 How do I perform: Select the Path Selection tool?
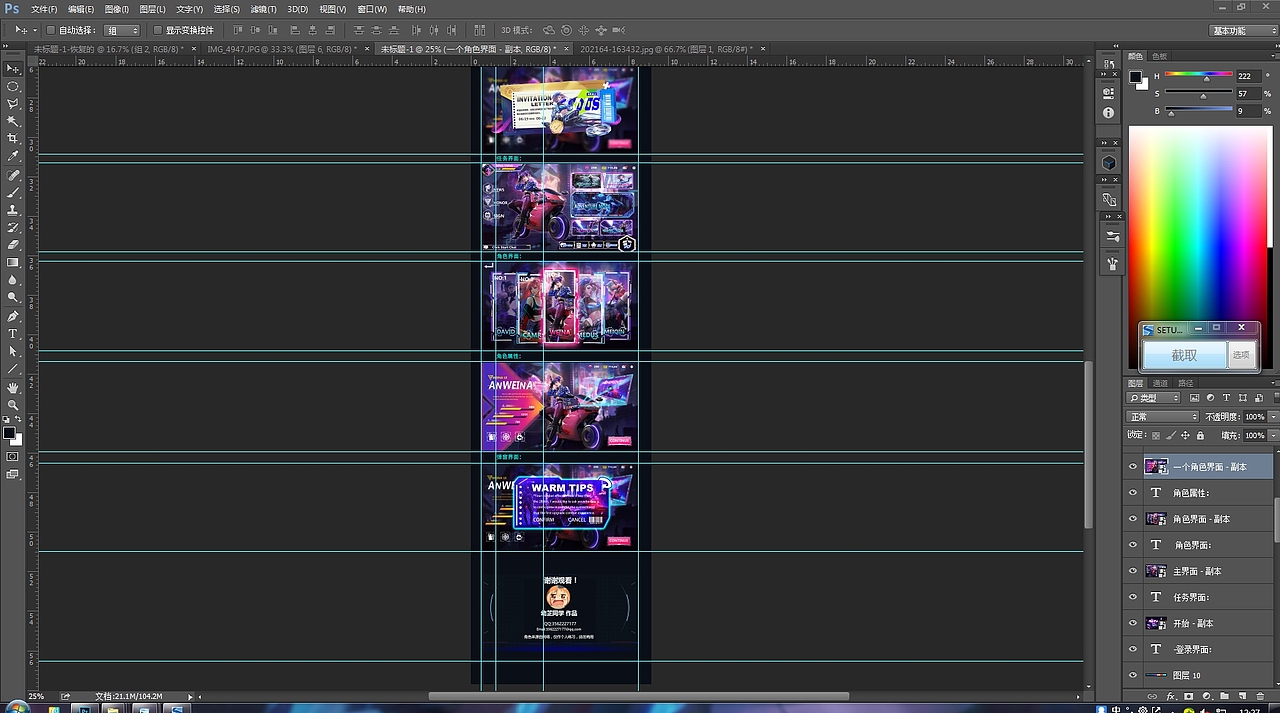click(x=13, y=351)
